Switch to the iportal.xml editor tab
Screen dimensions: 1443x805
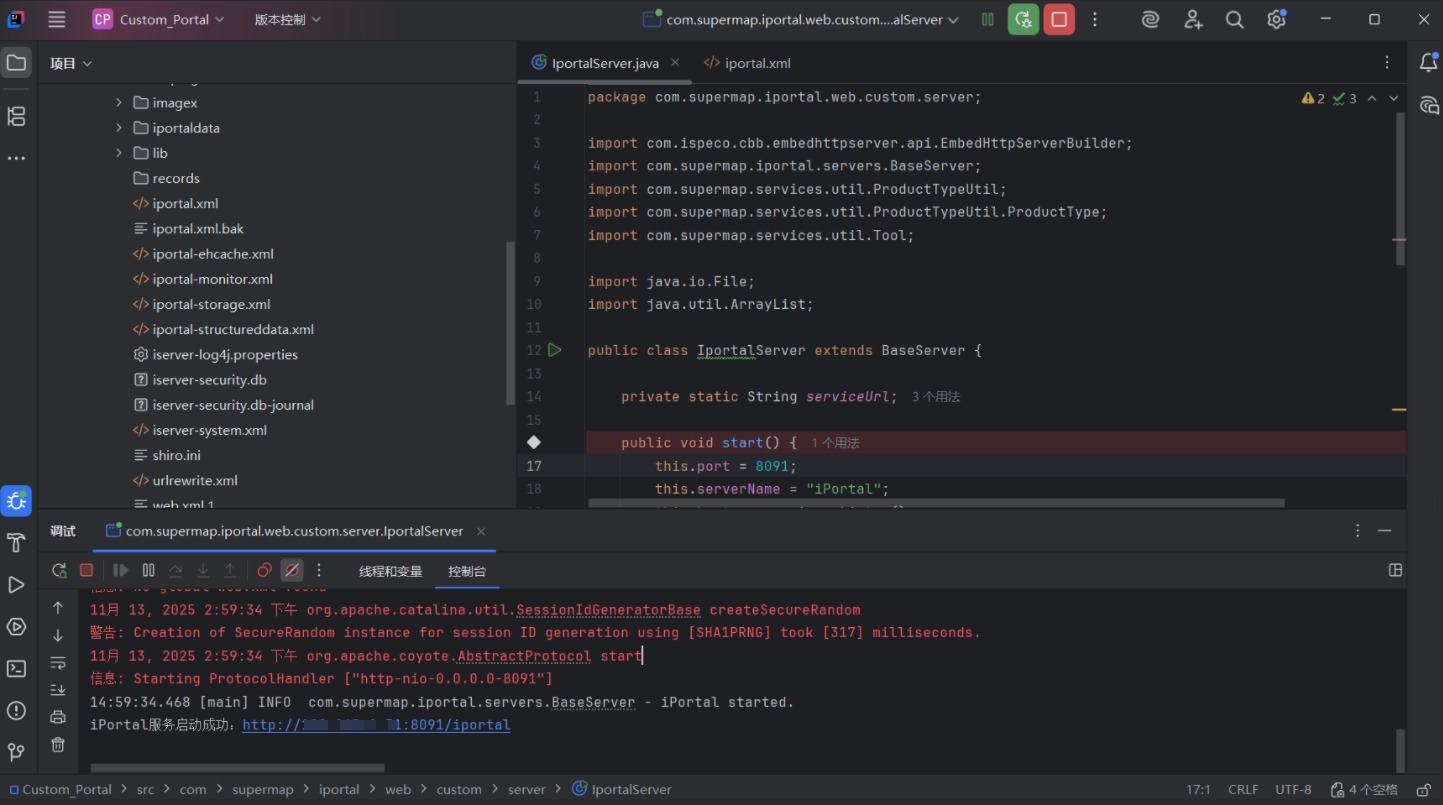747,63
